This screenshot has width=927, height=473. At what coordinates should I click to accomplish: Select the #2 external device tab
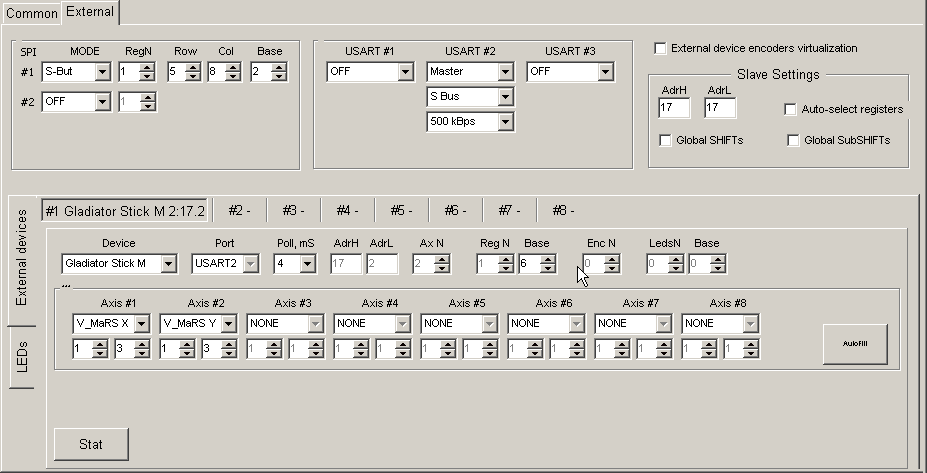click(239, 211)
